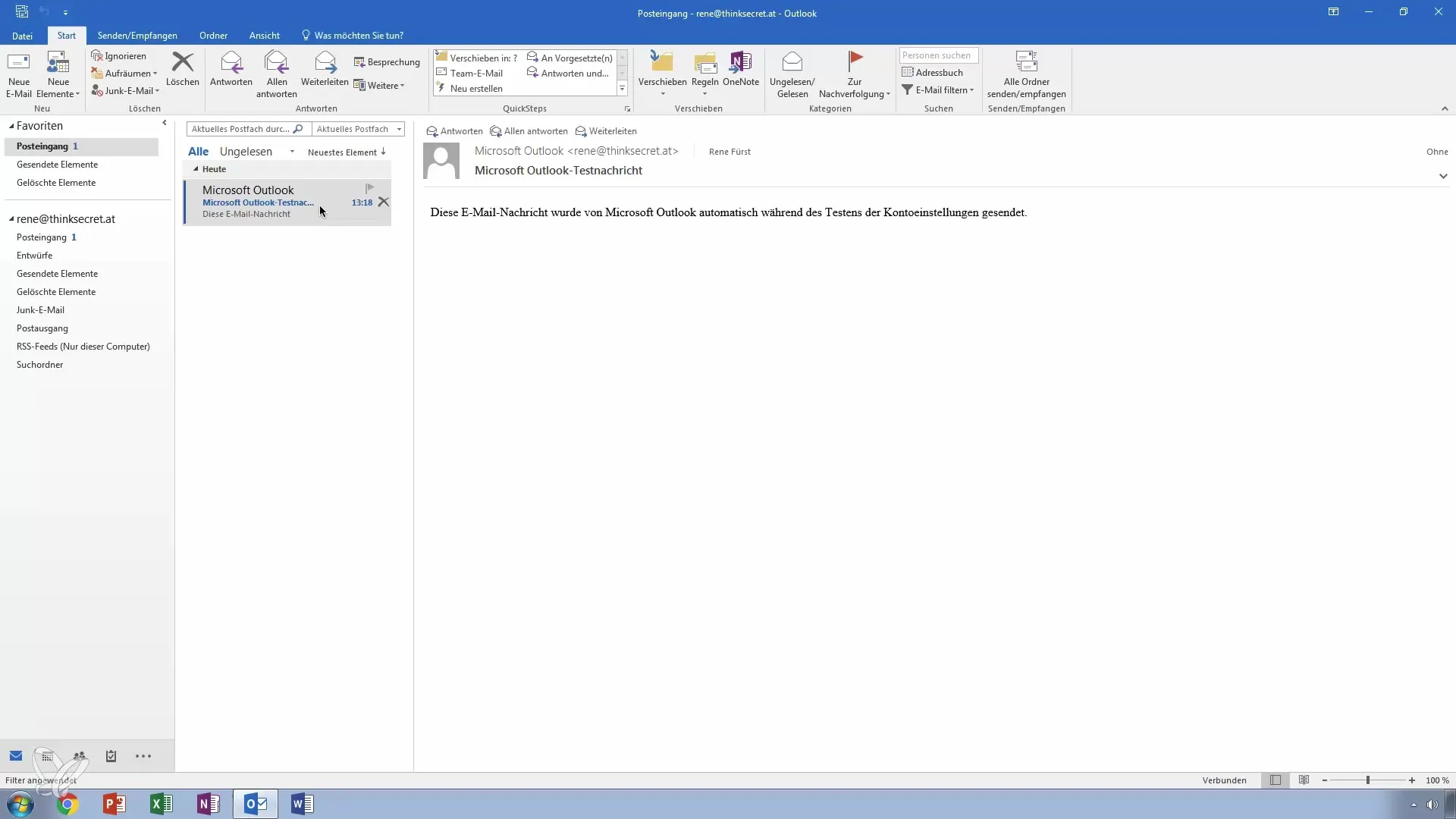Open Suchordner folder
The width and height of the screenshot is (1456, 819).
point(39,365)
